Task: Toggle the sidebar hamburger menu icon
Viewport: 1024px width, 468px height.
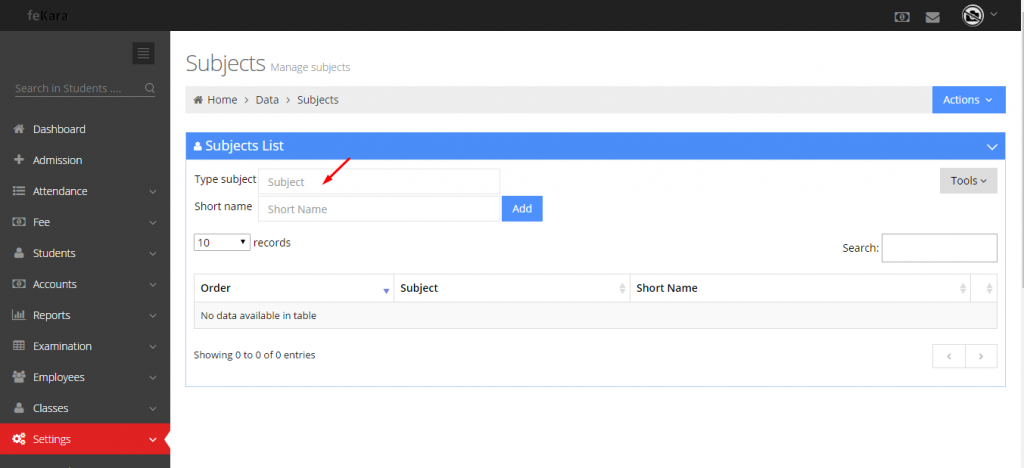Action: click(143, 53)
